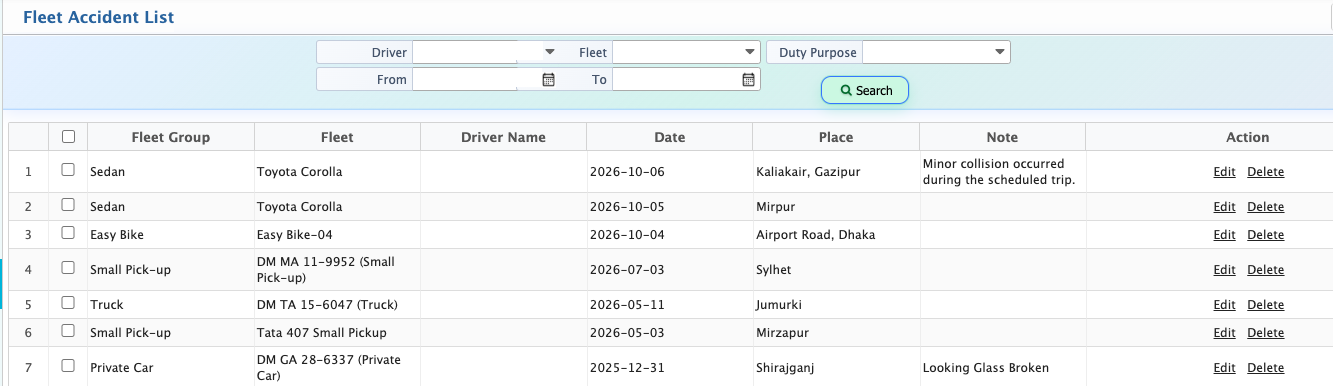Expand the Driver dropdown
This screenshot has width=1333, height=386.
550,52
